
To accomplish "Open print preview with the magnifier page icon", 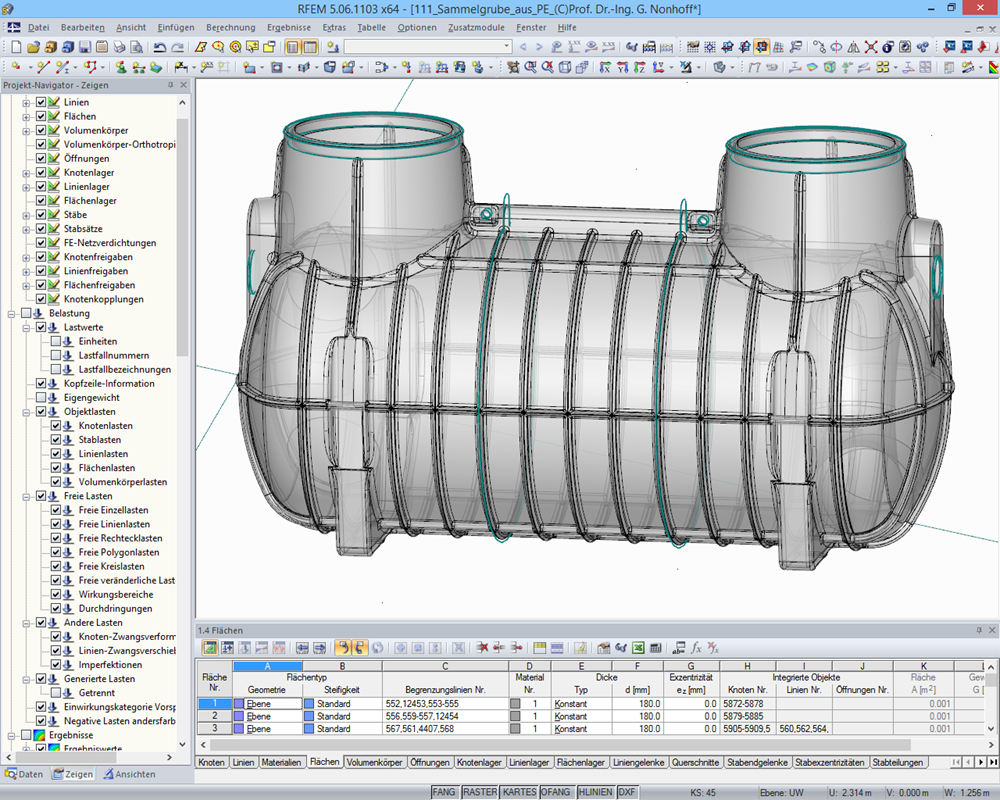I will click(136, 47).
